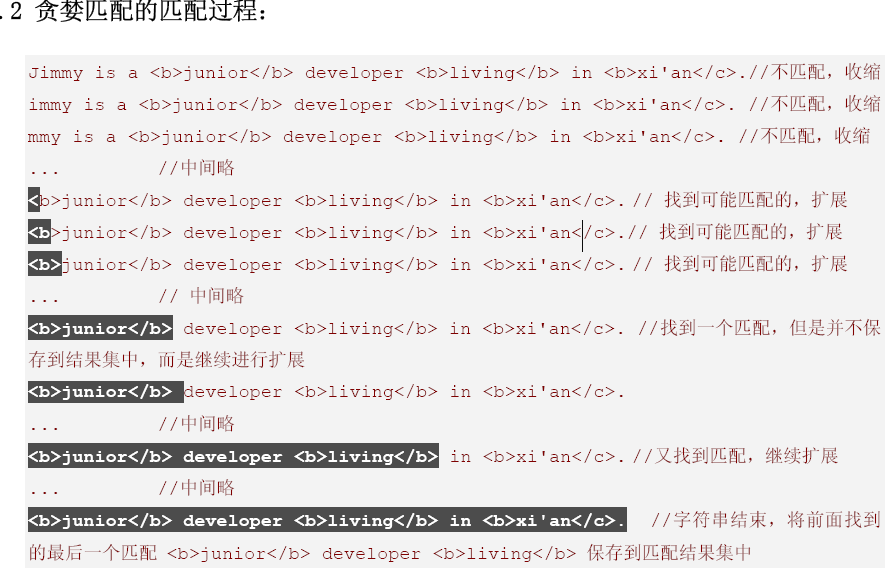Click the line starting with 'Jimmy is a'
The height and width of the screenshot is (576, 888).
tap(454, 72)
